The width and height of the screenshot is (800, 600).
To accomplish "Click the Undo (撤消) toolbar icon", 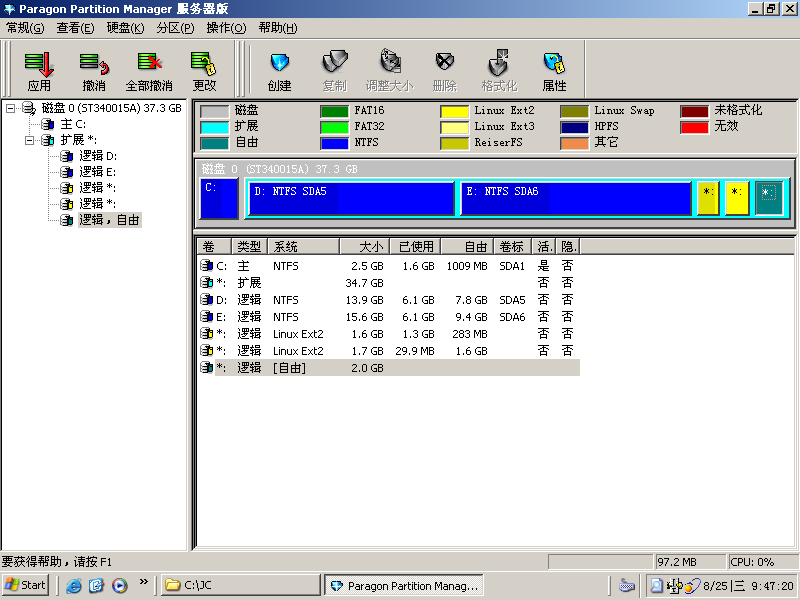I will [94, 64].
